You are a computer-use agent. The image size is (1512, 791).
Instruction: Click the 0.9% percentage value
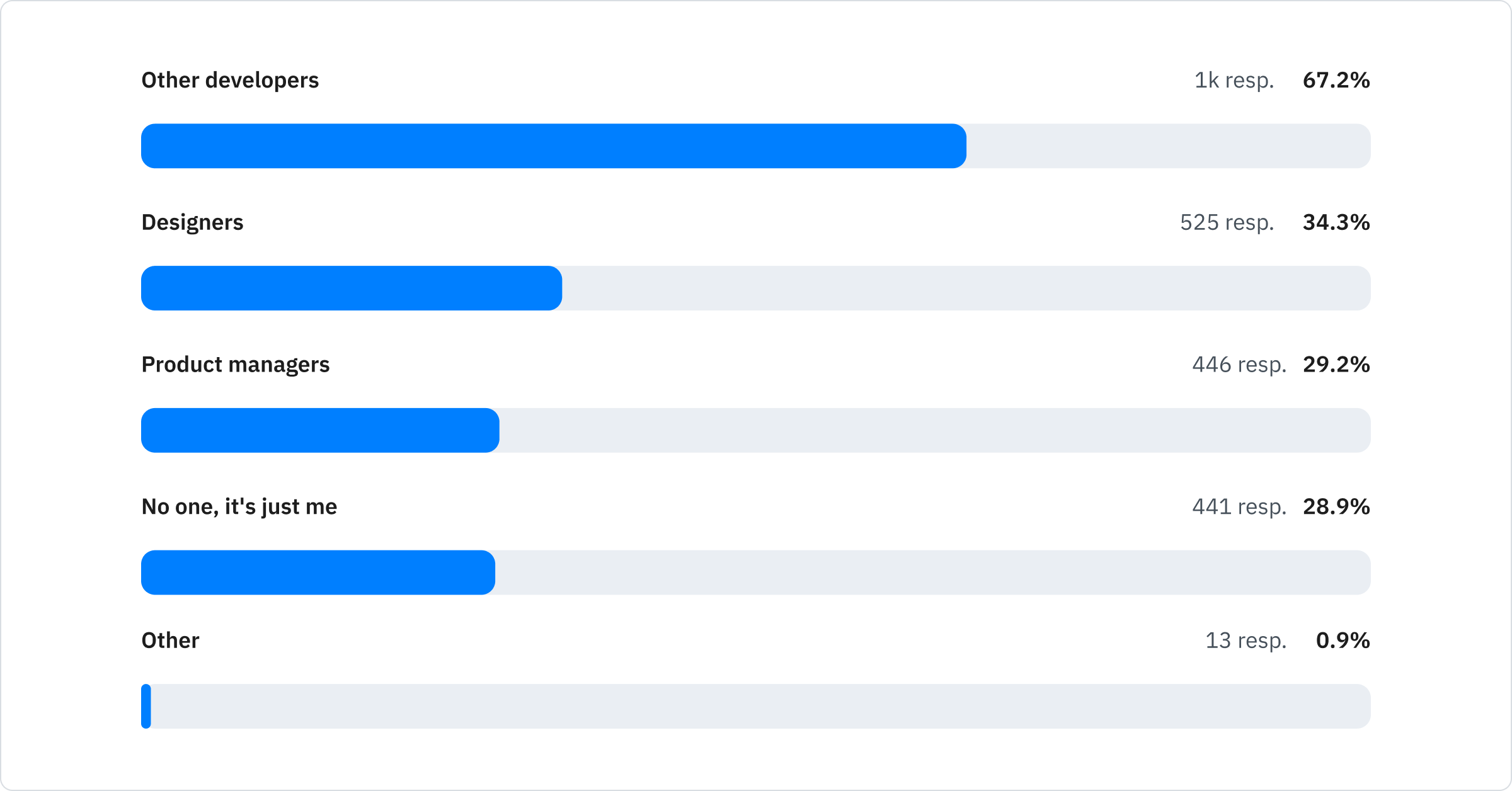(x=1343, y=640)
